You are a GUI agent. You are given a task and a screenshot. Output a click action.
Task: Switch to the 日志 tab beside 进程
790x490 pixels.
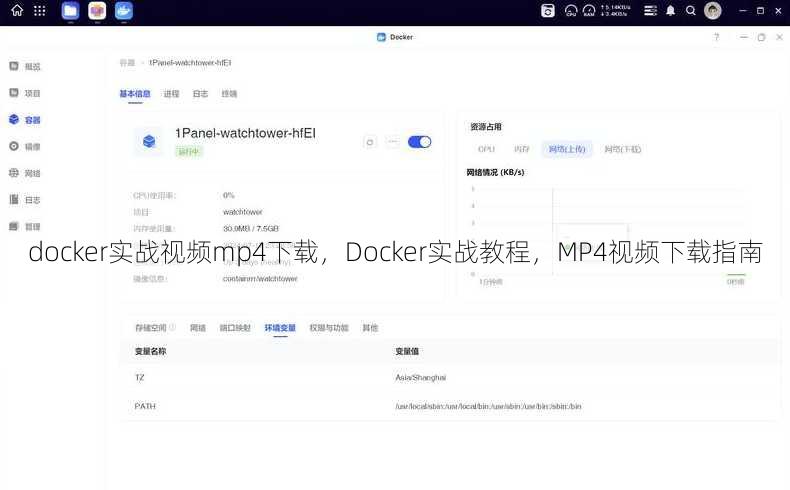click(x=201, y=94)
